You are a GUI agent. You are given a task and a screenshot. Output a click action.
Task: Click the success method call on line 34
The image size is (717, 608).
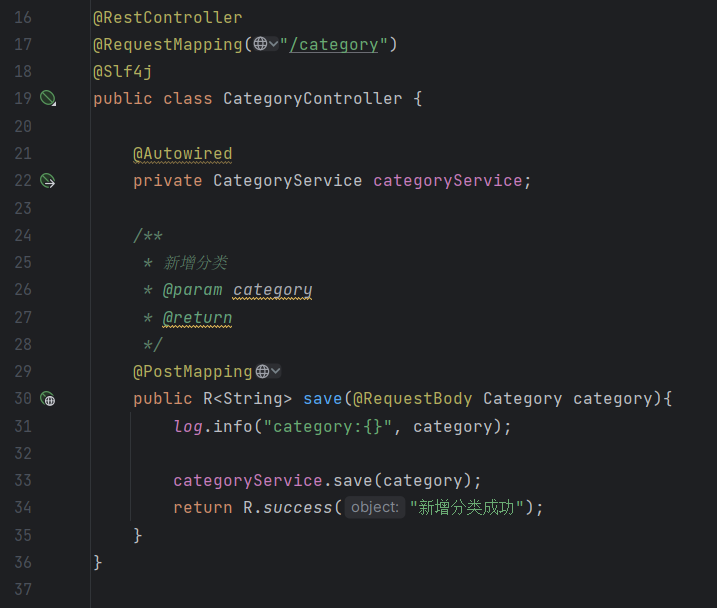click(298, 507)
